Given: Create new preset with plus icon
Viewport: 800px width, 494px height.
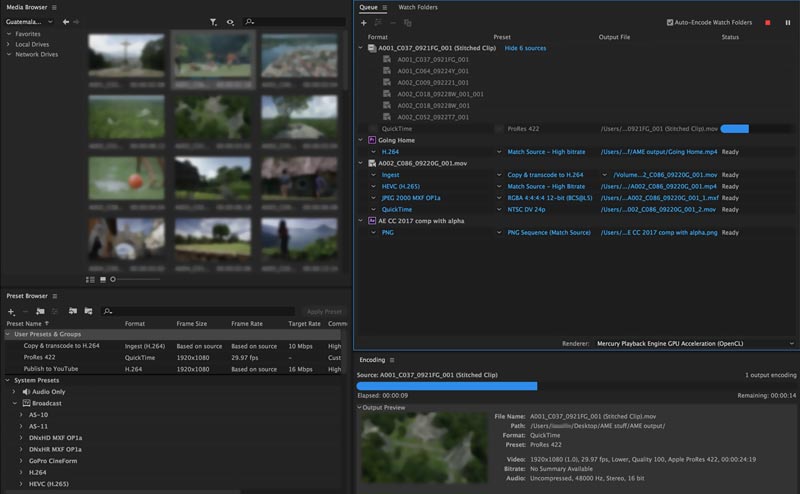Looking at the screenshot, I should [11, 311].
